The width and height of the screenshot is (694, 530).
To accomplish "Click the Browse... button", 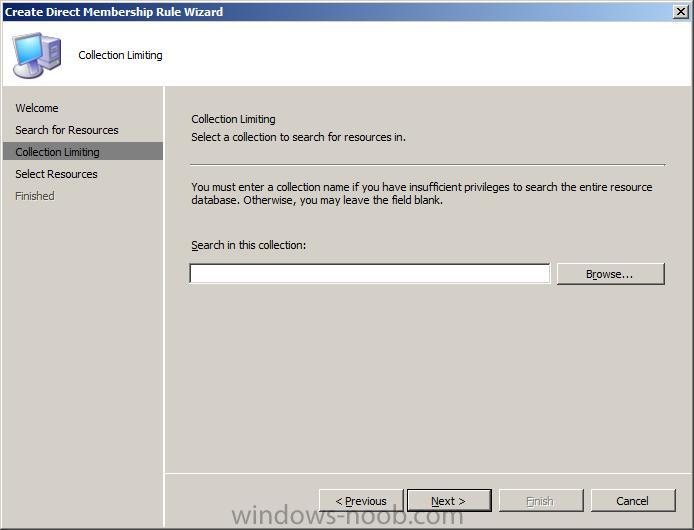I will pos(610,274).
